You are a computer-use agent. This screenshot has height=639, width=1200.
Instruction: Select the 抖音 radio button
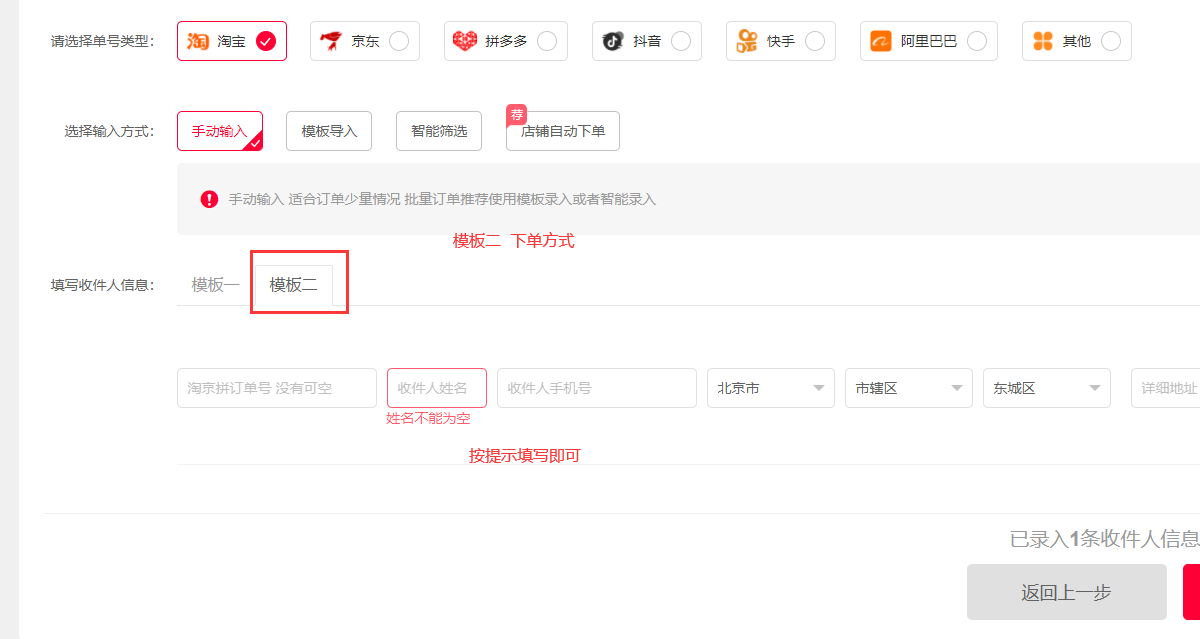(x=681, y=41)
